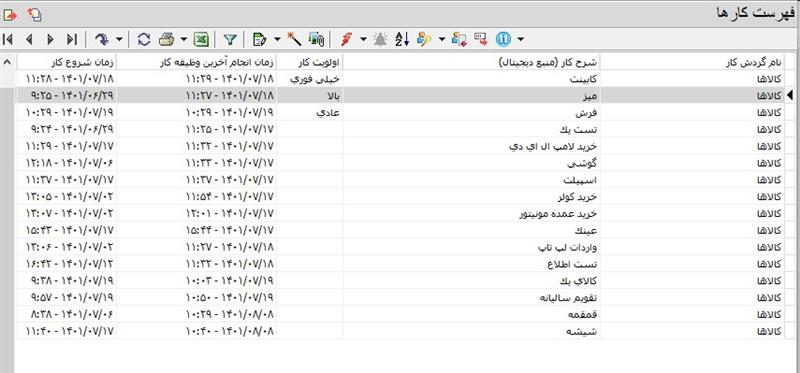This screenshot has height=373, width=800.
Task: Click priority cell خيلي فوري
Action: click(x=310, y=79)
